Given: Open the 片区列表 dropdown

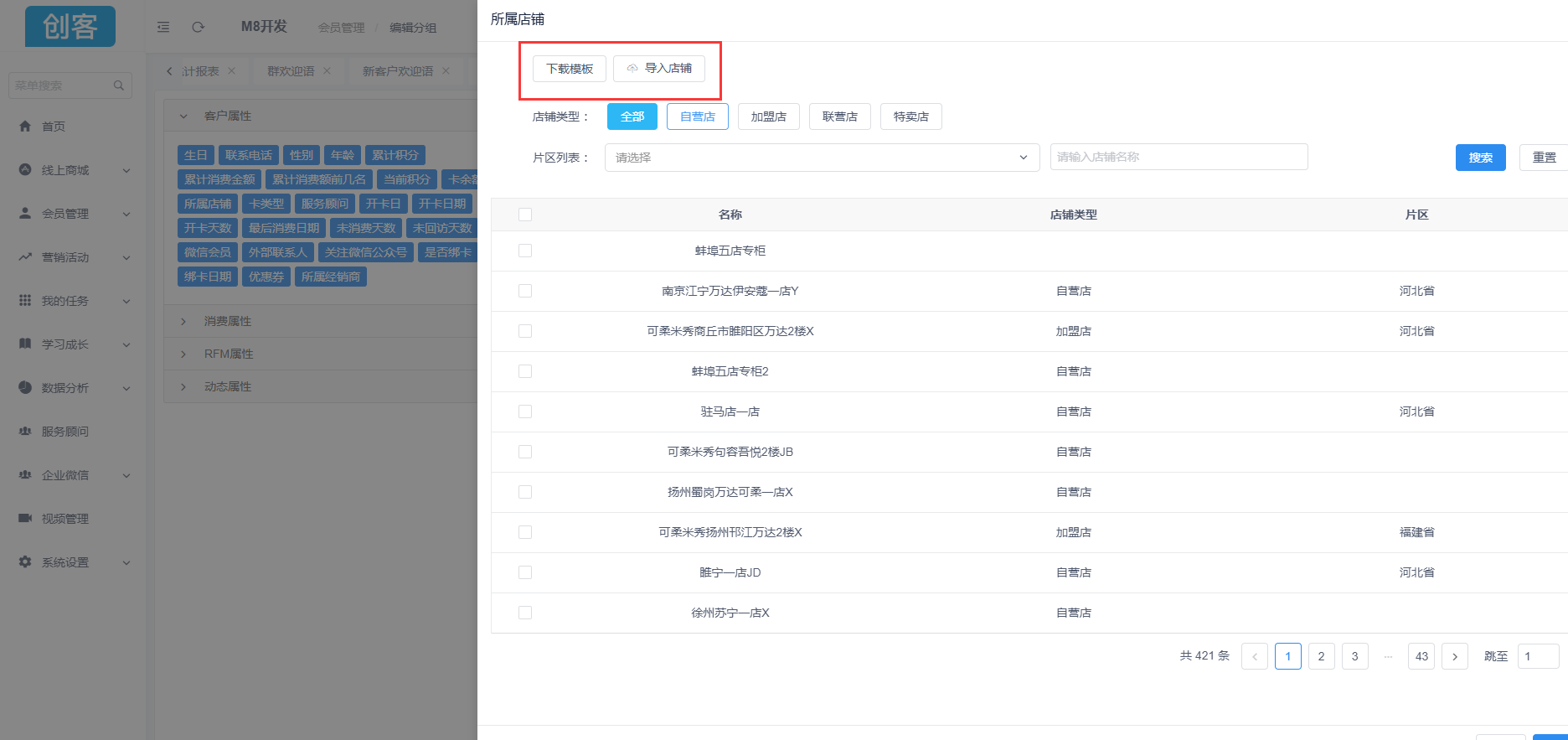Looking at the screenshot, I should click(x=821, y=158).
